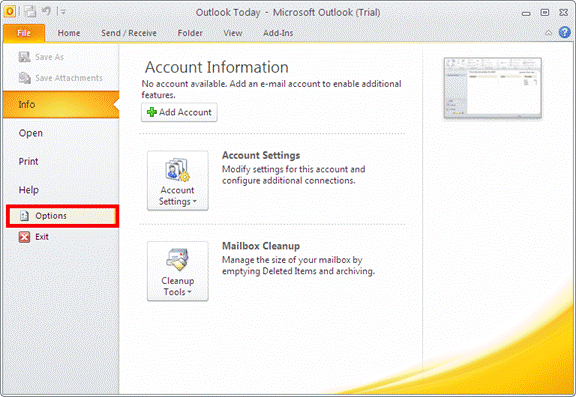The width and height of the screenshot is (576, 397).
Task: Switch to the Add-Ins tab
Action: tap(278, 33)
